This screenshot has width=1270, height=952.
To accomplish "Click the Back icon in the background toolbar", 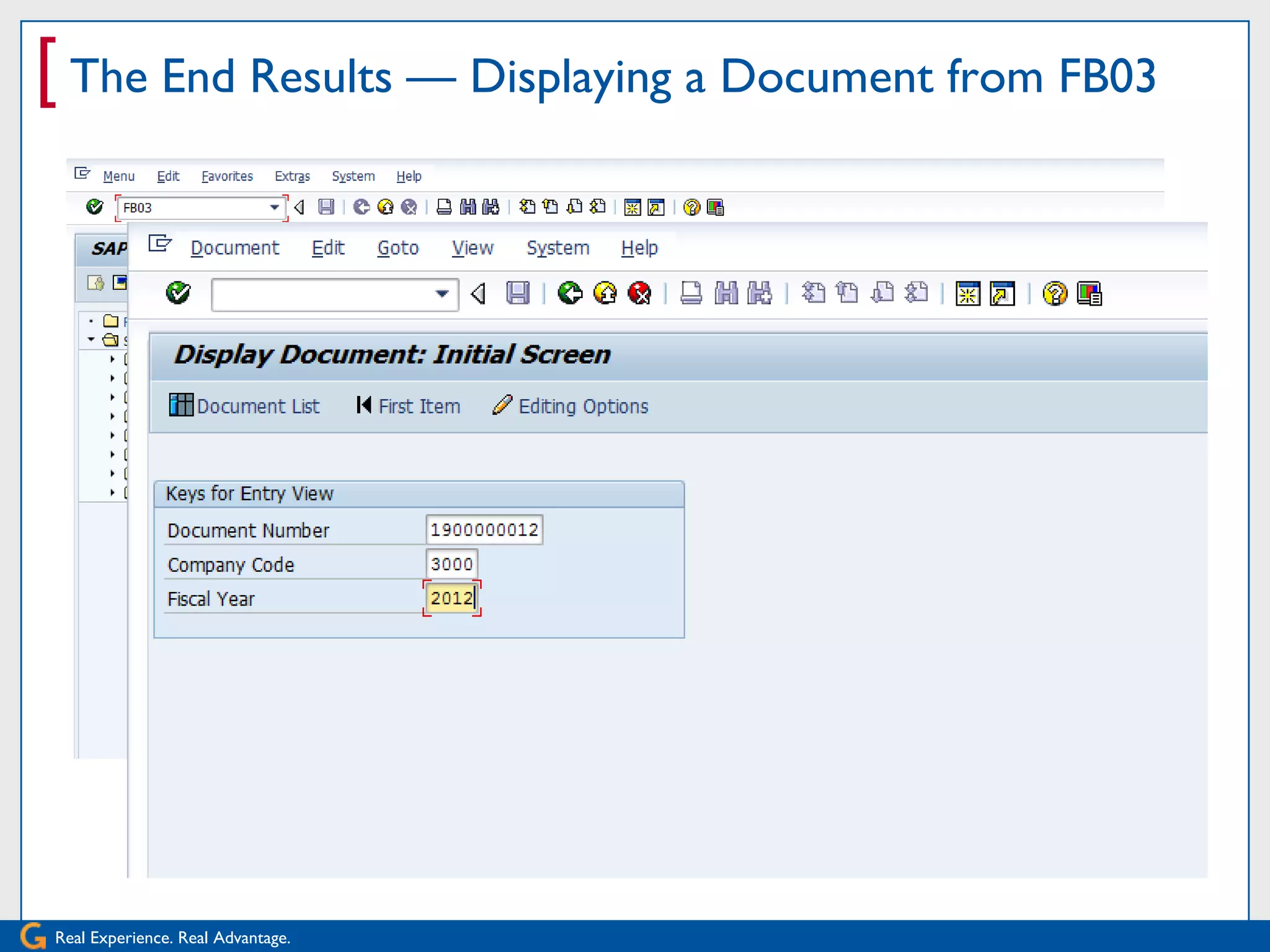I will click(362, 207).
